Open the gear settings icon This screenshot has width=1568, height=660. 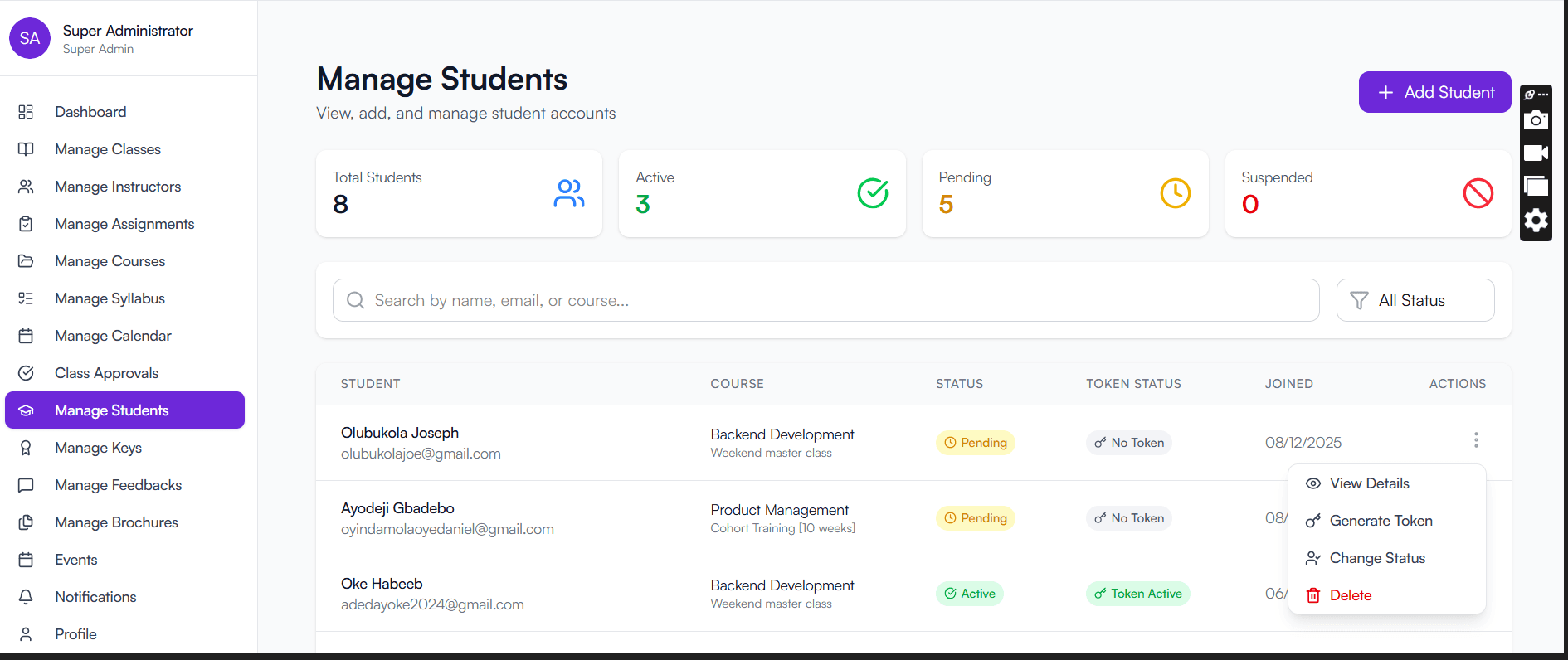click(1536, 221)
